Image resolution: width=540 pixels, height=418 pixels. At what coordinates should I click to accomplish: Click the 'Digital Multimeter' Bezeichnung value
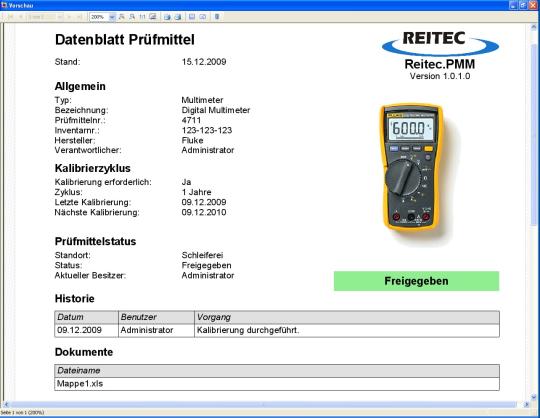pos(216,110)
